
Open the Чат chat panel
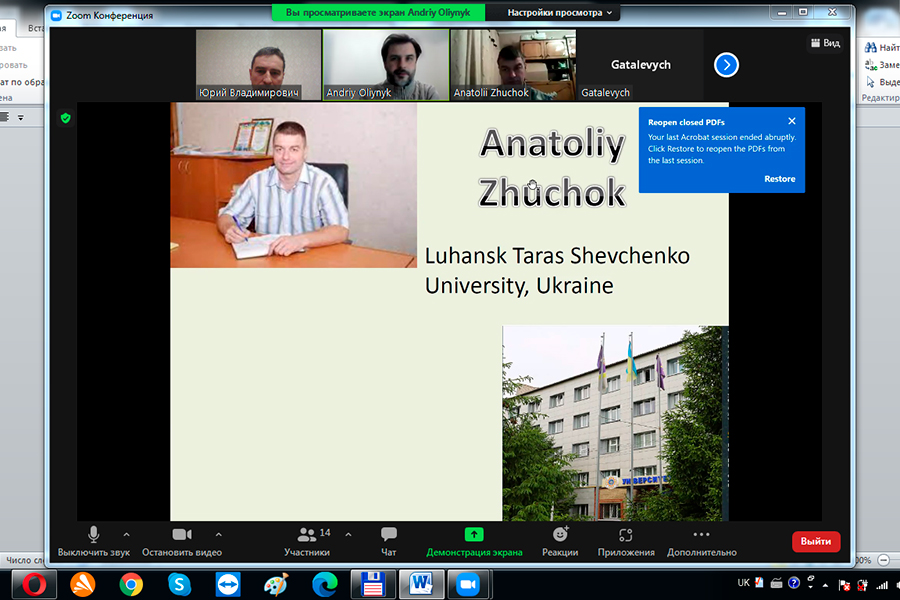coord(389,541)
